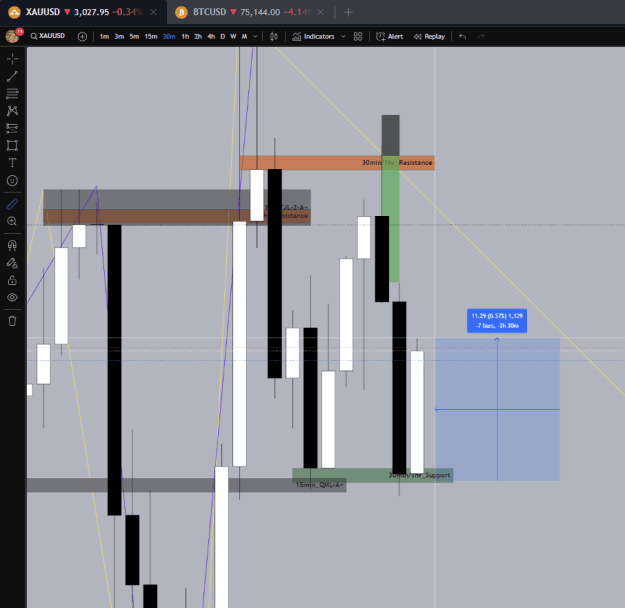The width and height of the screenshot is (625, 608).
Task: Open the indicator templates grid
Action: coord(358,37)
